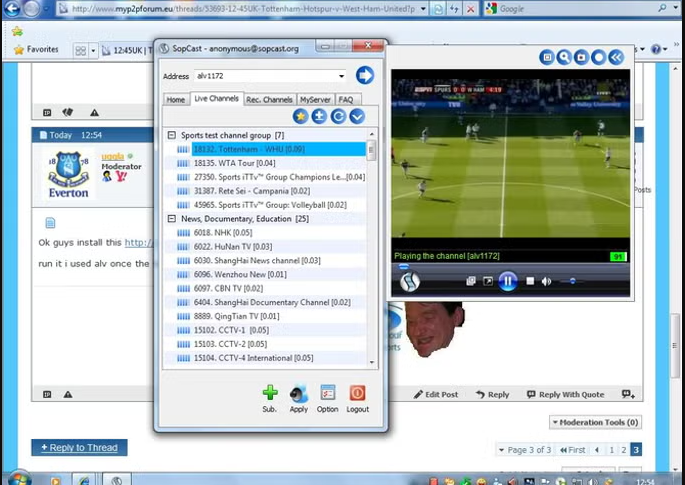This screenshot has width=685, height=485.
Task: Click the playback seek bar handle
Action: (404, 266)
